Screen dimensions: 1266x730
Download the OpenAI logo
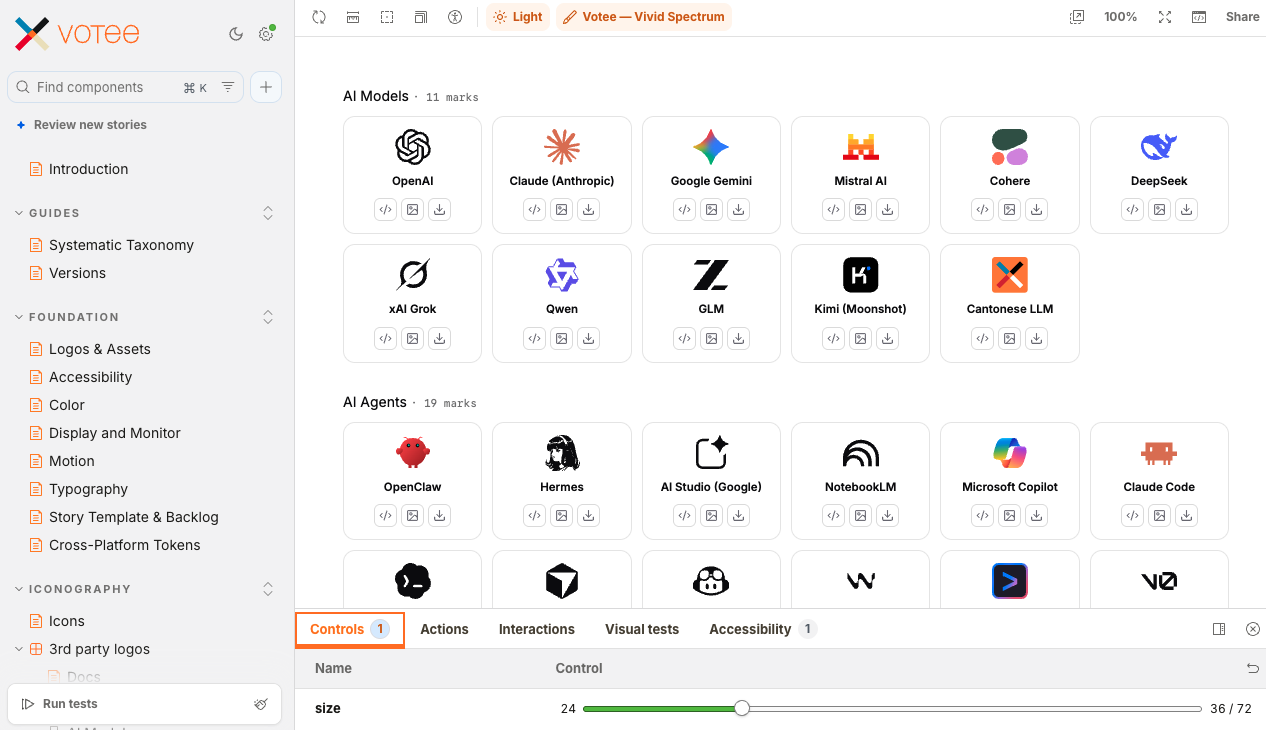(439, 210)
